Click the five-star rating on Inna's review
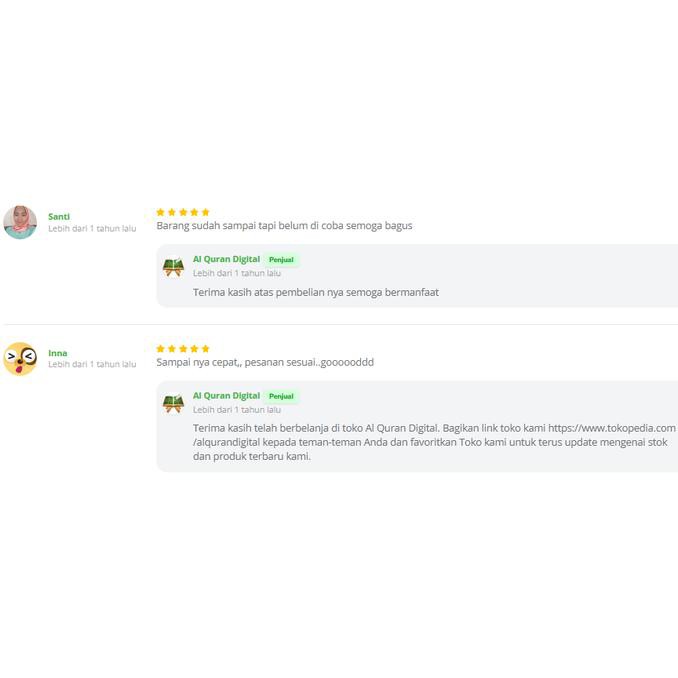Image resolution: width=678 pixels, height=678 pixels. pos(183,348)
